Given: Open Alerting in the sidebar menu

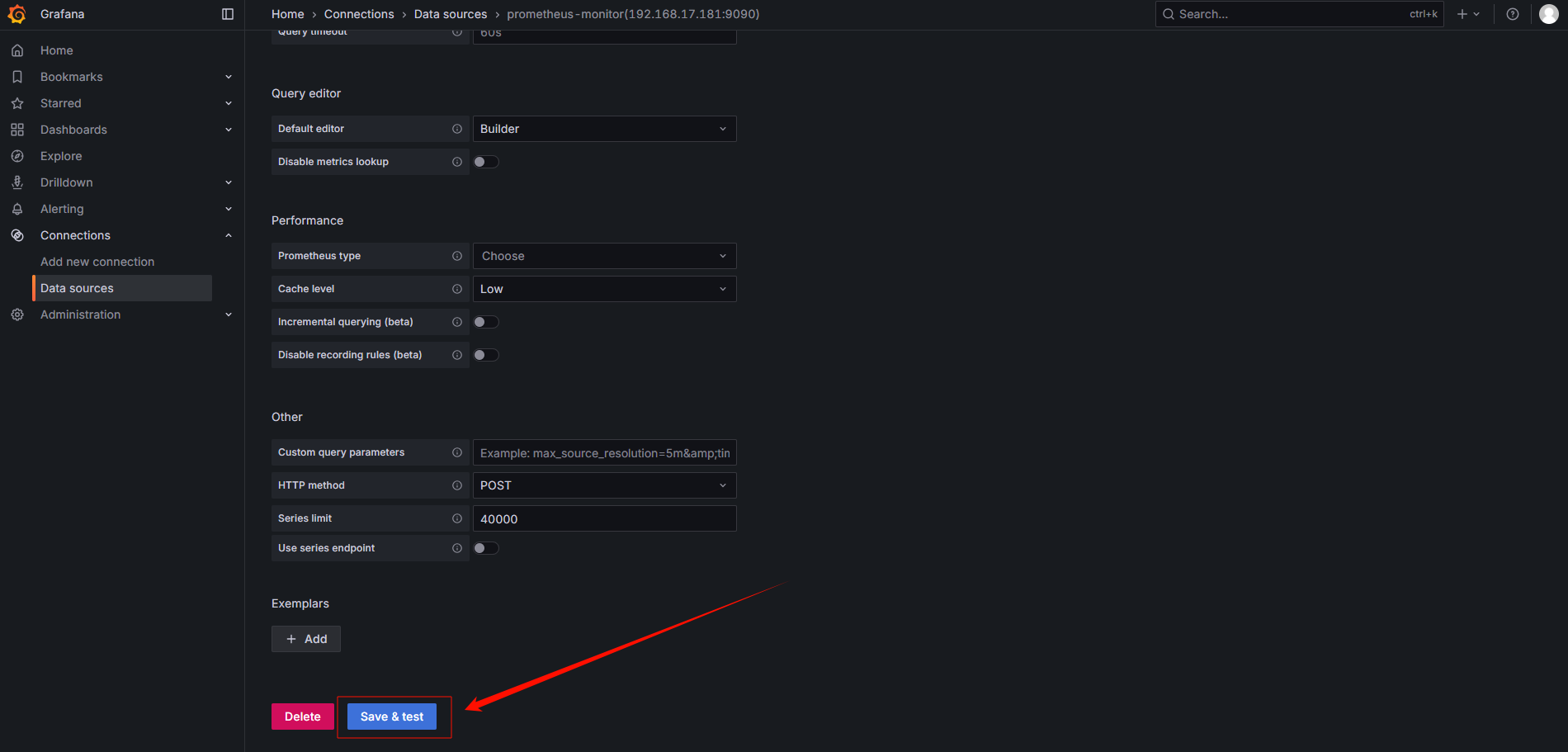Looking at the screenshot, I should tap(62, 209).
